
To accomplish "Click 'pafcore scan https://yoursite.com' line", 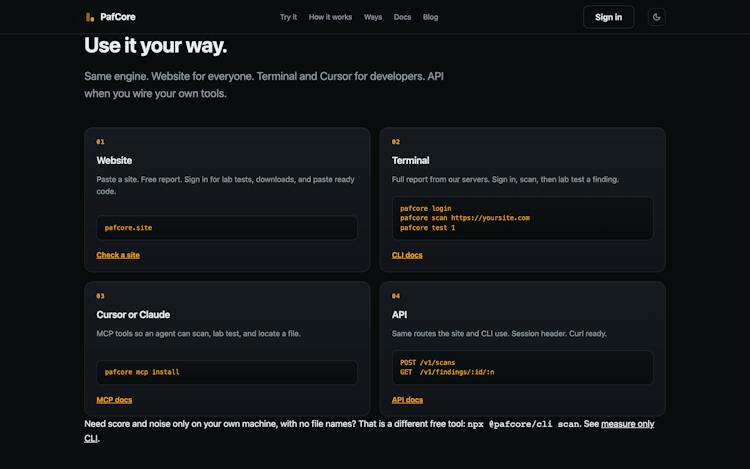I will [x=465, y=218].
